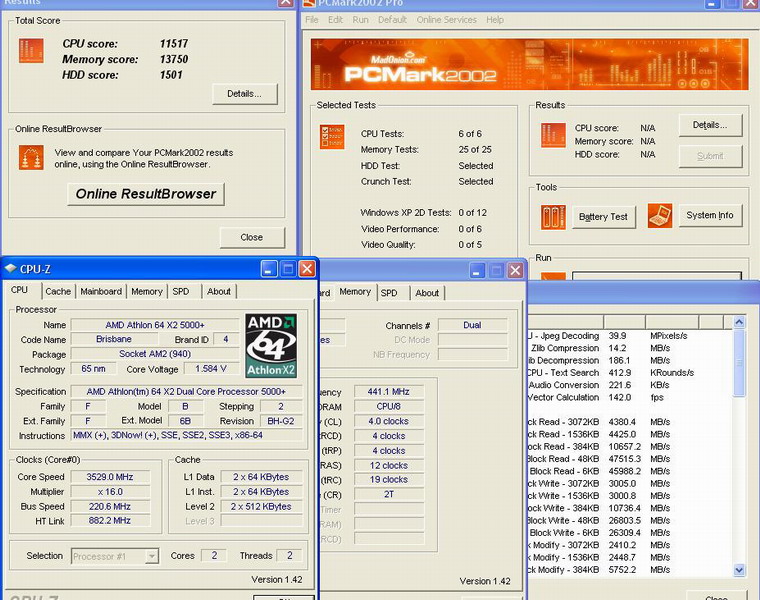This screenshot has height=600, width=760.
Task: Close the Results dialog with the Close button
Action: pyautogui.click(x=252, y=237)
